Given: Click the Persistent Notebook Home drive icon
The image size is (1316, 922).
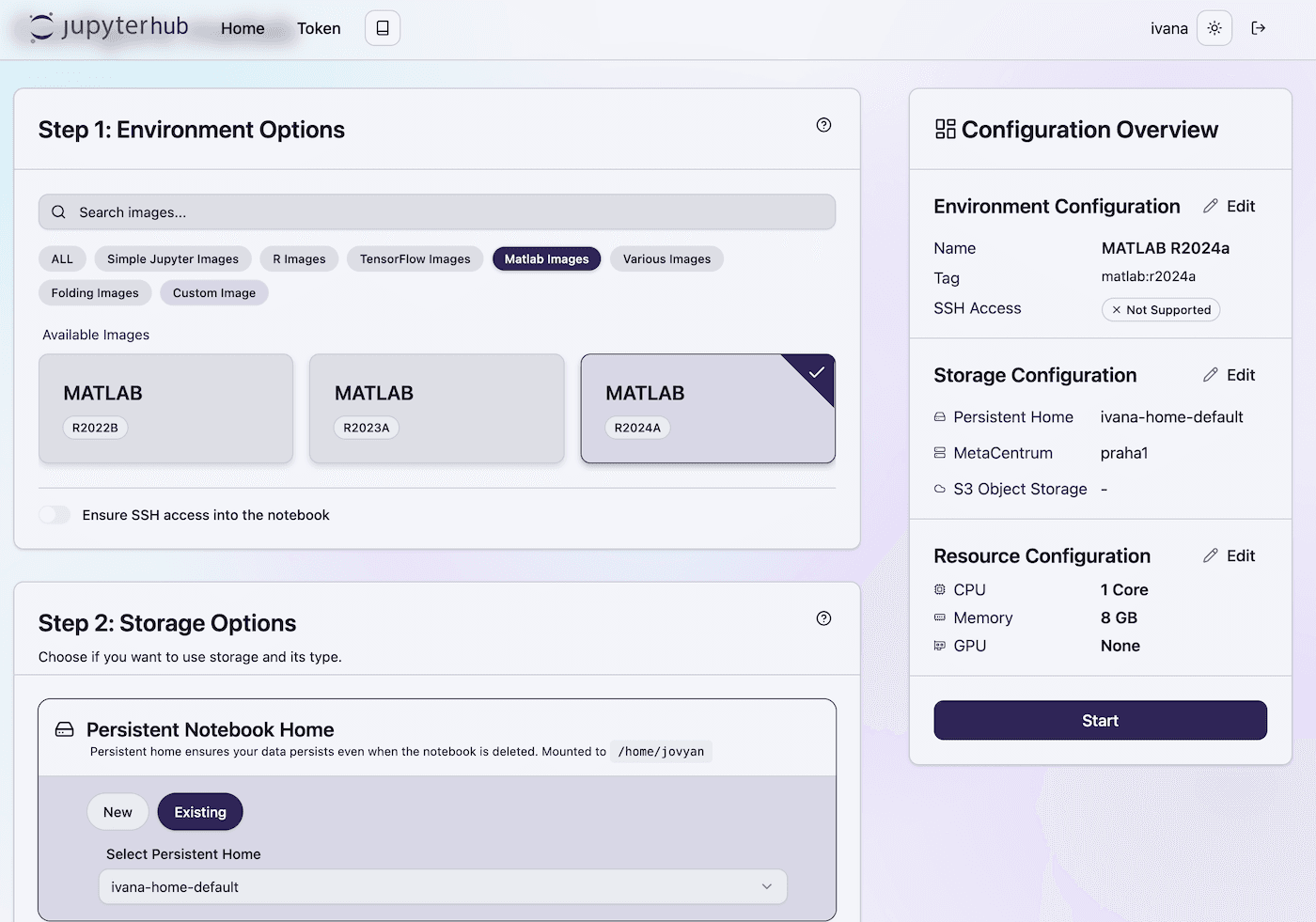Looking at the screenshot, I should (65, 729).
